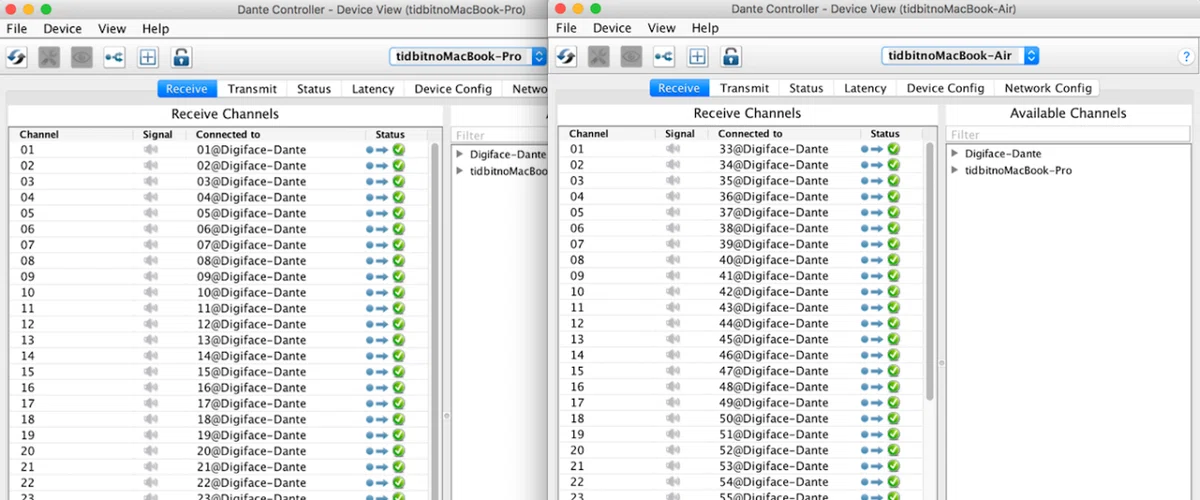Viewport: 1200px width, 500px height.
Task: Click the eye identify icon in MacBook-Pro window
Action: [82, 57]
